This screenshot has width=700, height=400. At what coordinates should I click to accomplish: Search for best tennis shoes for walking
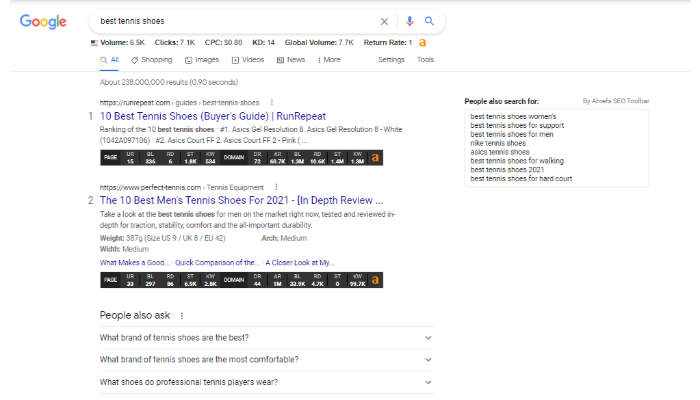517,161
